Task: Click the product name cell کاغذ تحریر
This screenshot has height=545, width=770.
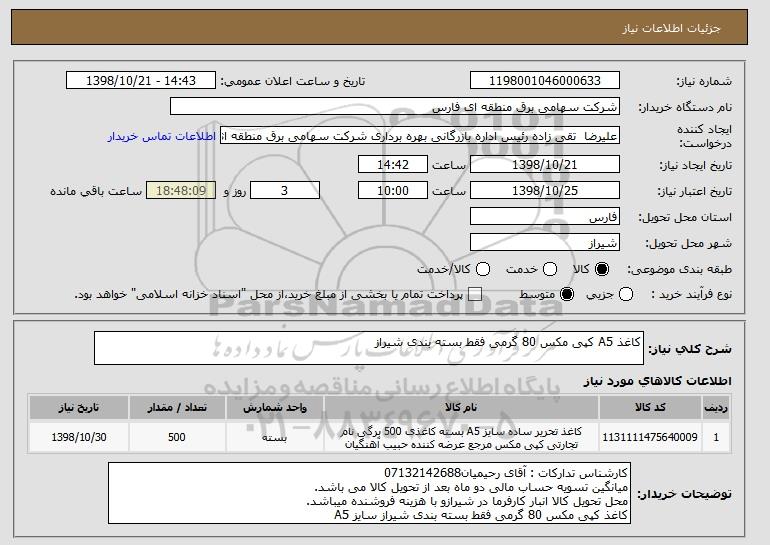Action: (x=462, y=437)
